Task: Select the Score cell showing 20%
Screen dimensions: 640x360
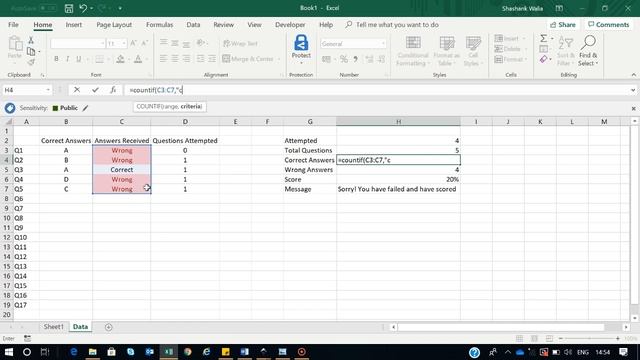Action: 398,180
